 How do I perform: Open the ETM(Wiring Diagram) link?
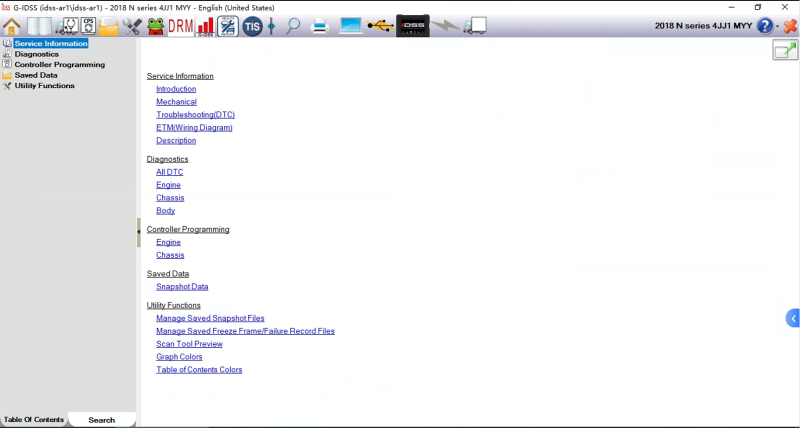coord(194,128)
